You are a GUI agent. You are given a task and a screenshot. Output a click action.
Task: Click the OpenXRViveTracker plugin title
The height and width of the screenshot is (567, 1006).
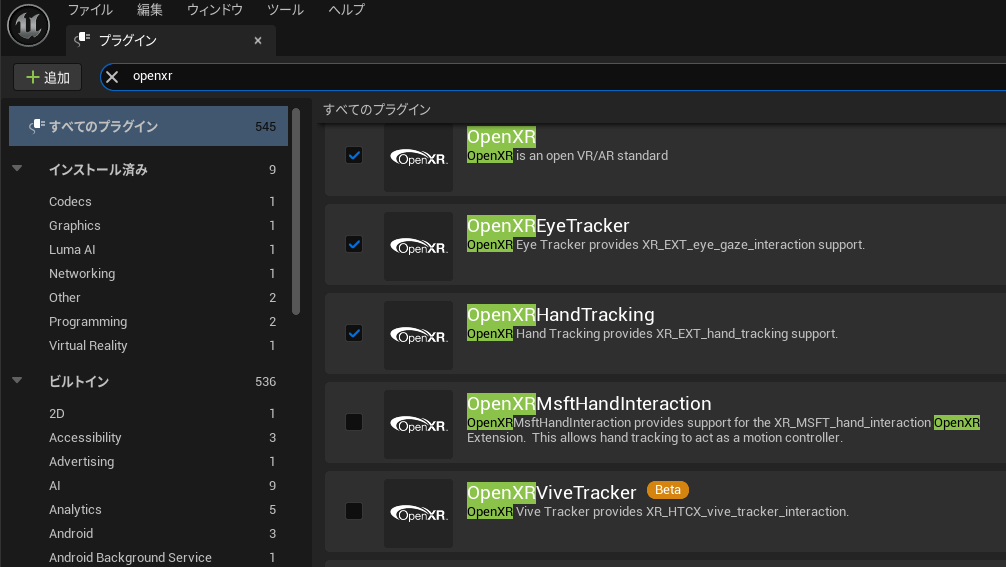(551, 493)
